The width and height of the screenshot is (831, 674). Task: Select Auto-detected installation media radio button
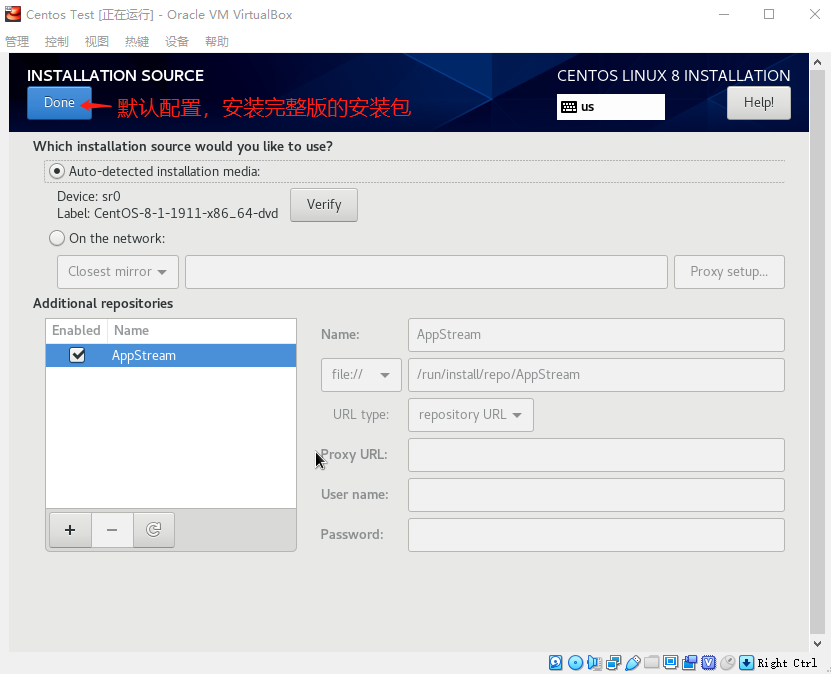click(57, 172)
